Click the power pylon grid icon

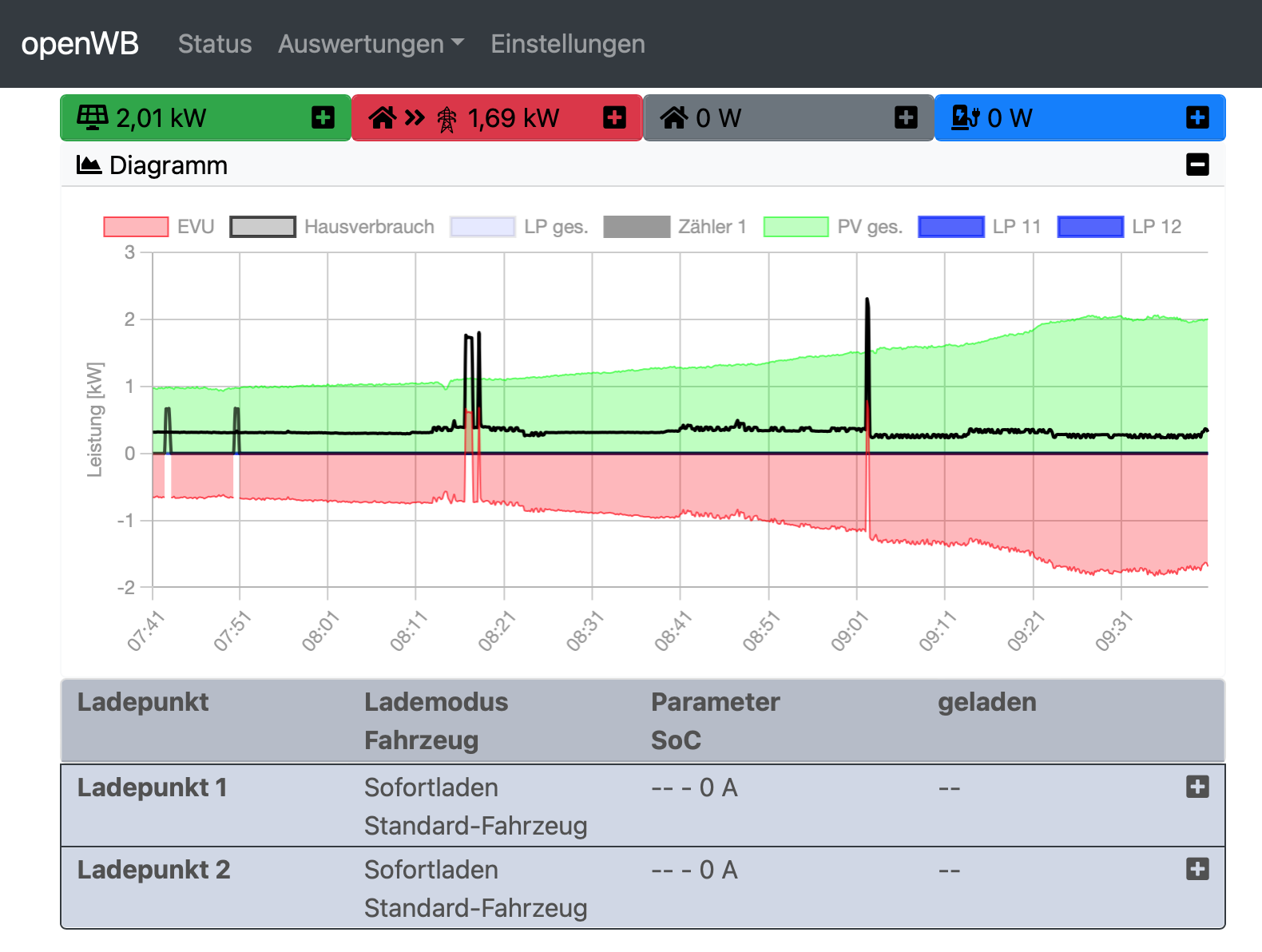click(446, 119)
